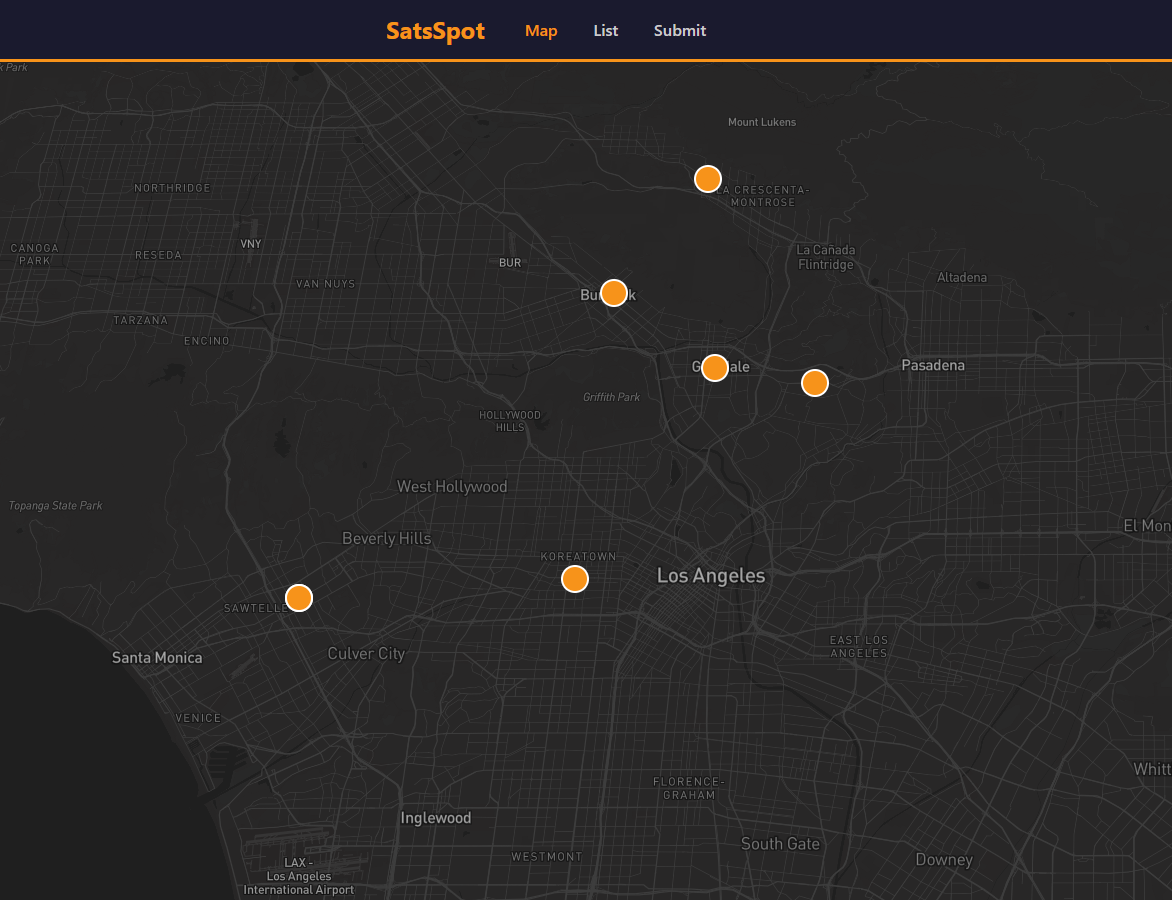This screenshot has width=1172, height=900.
Task: Click the Griffith Park label
Action: point(611,397)
